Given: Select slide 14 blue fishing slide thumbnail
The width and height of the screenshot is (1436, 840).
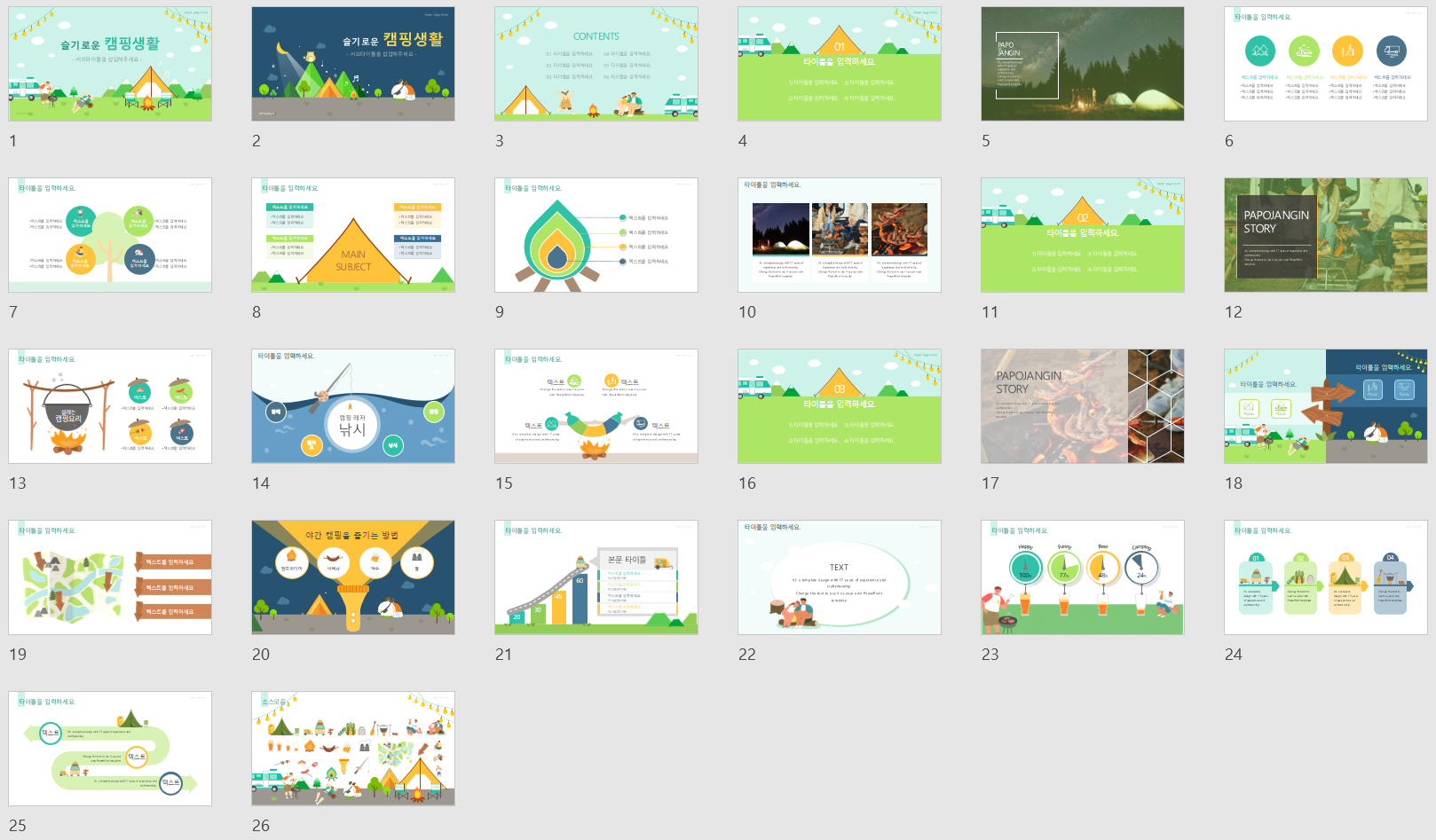Looking at the screenshot, I should coord(353,406).
